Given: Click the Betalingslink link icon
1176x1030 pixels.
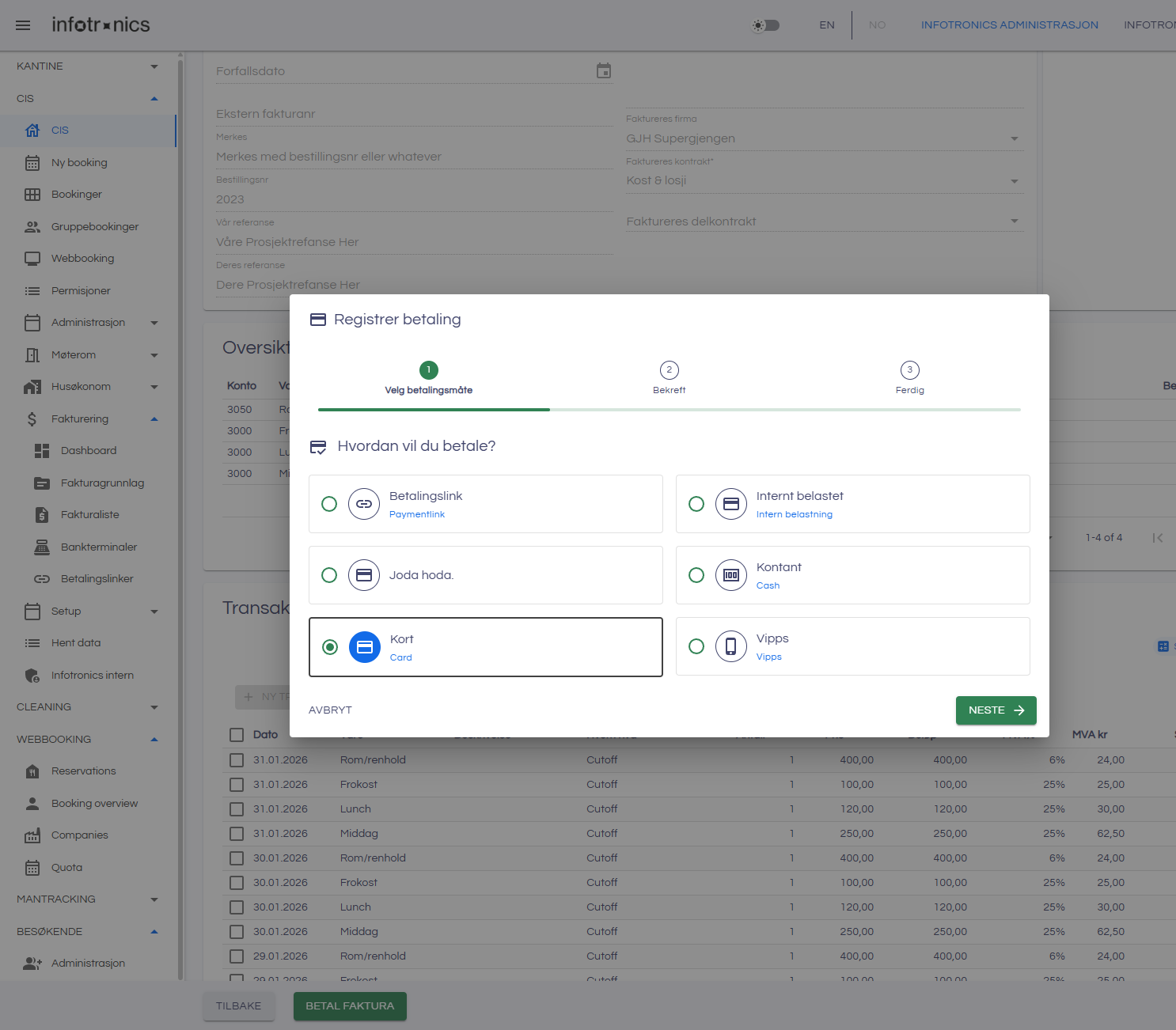Looking at the screenshot, I should tap(364, 504).
